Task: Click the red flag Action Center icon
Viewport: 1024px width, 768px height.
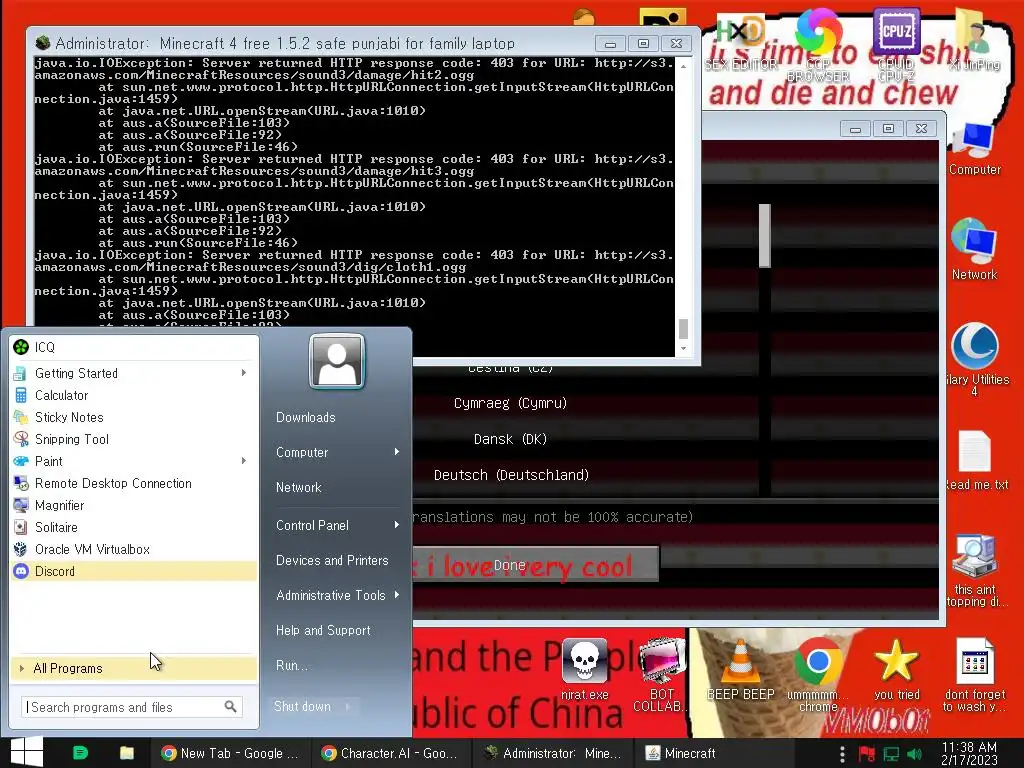Action: click(x=867, y=754)
